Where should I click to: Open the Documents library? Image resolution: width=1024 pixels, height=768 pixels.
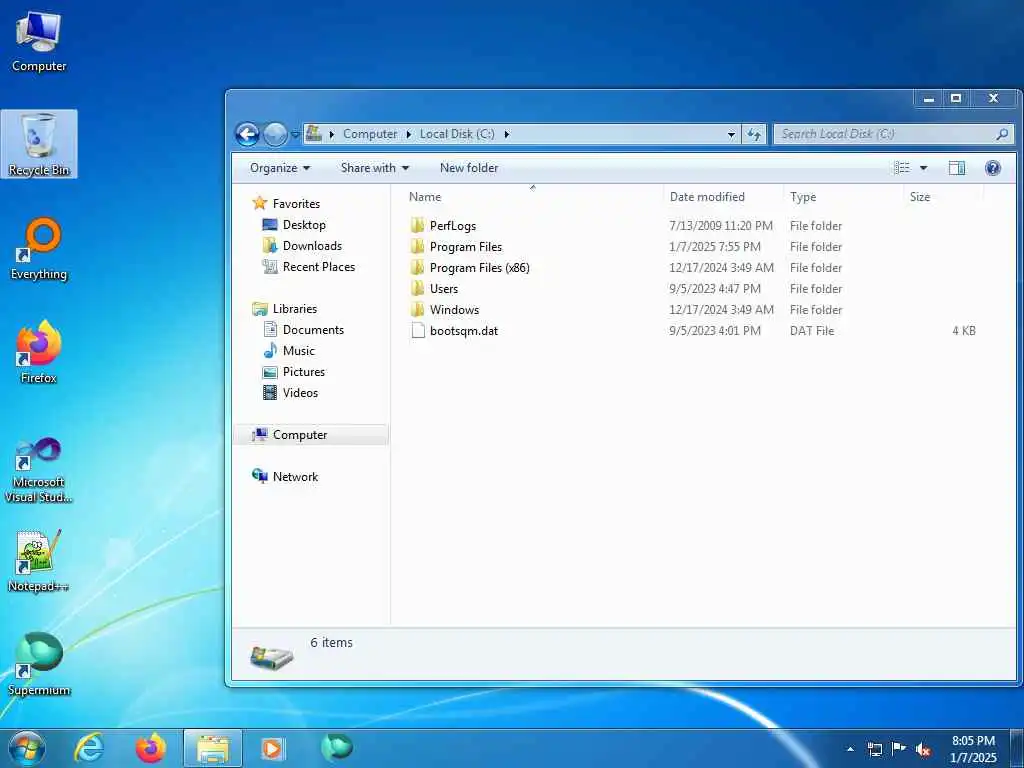coord(304,330)
